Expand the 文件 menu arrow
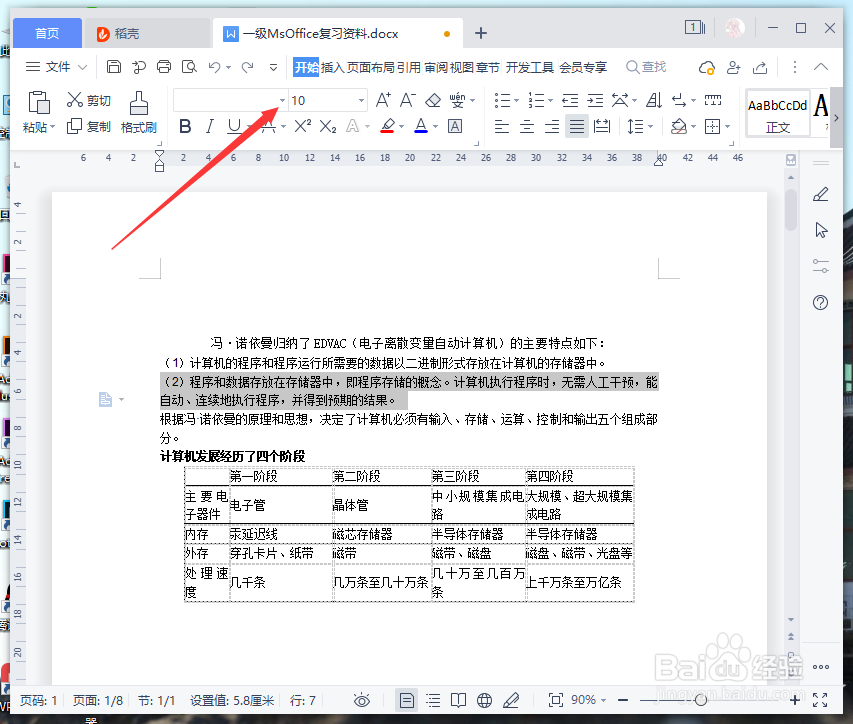 coord(82,67)
